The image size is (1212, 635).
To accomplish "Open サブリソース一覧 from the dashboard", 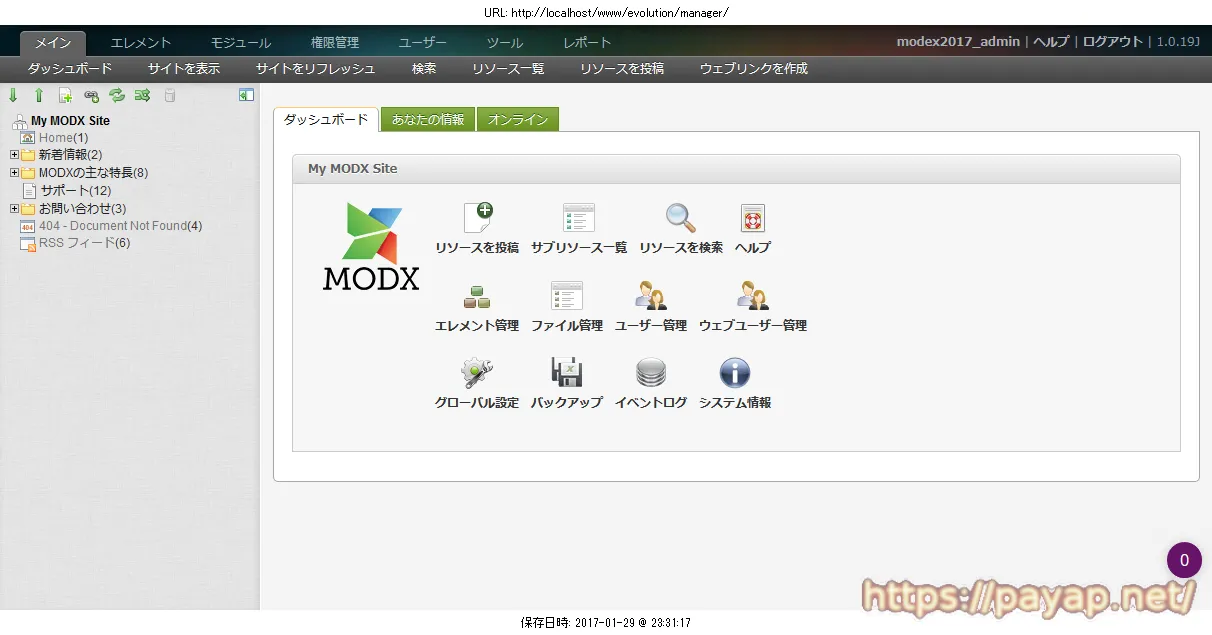I will [578, 218].
